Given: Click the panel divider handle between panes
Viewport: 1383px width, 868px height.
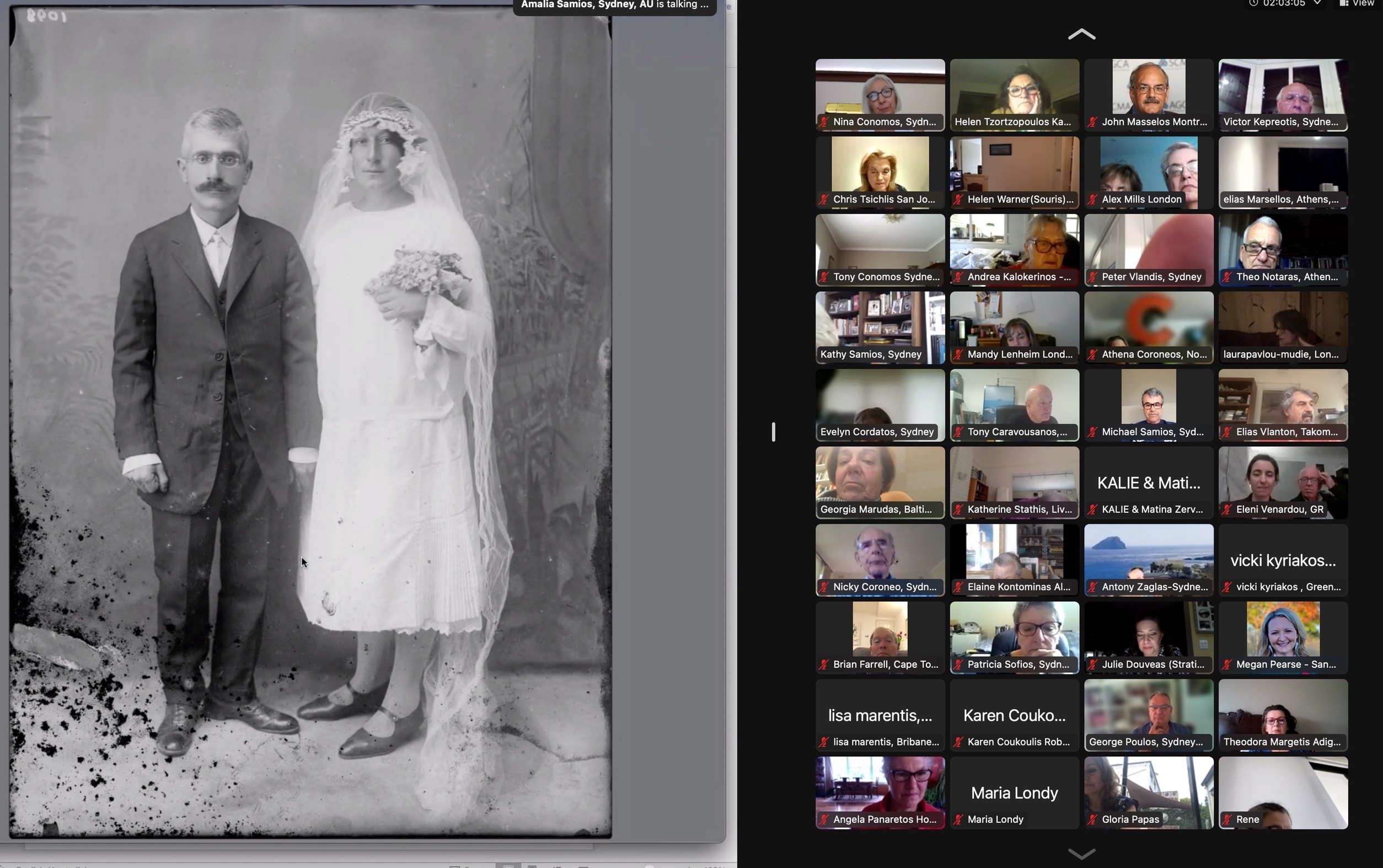Looking at the screenshot, I should (774, 432).
